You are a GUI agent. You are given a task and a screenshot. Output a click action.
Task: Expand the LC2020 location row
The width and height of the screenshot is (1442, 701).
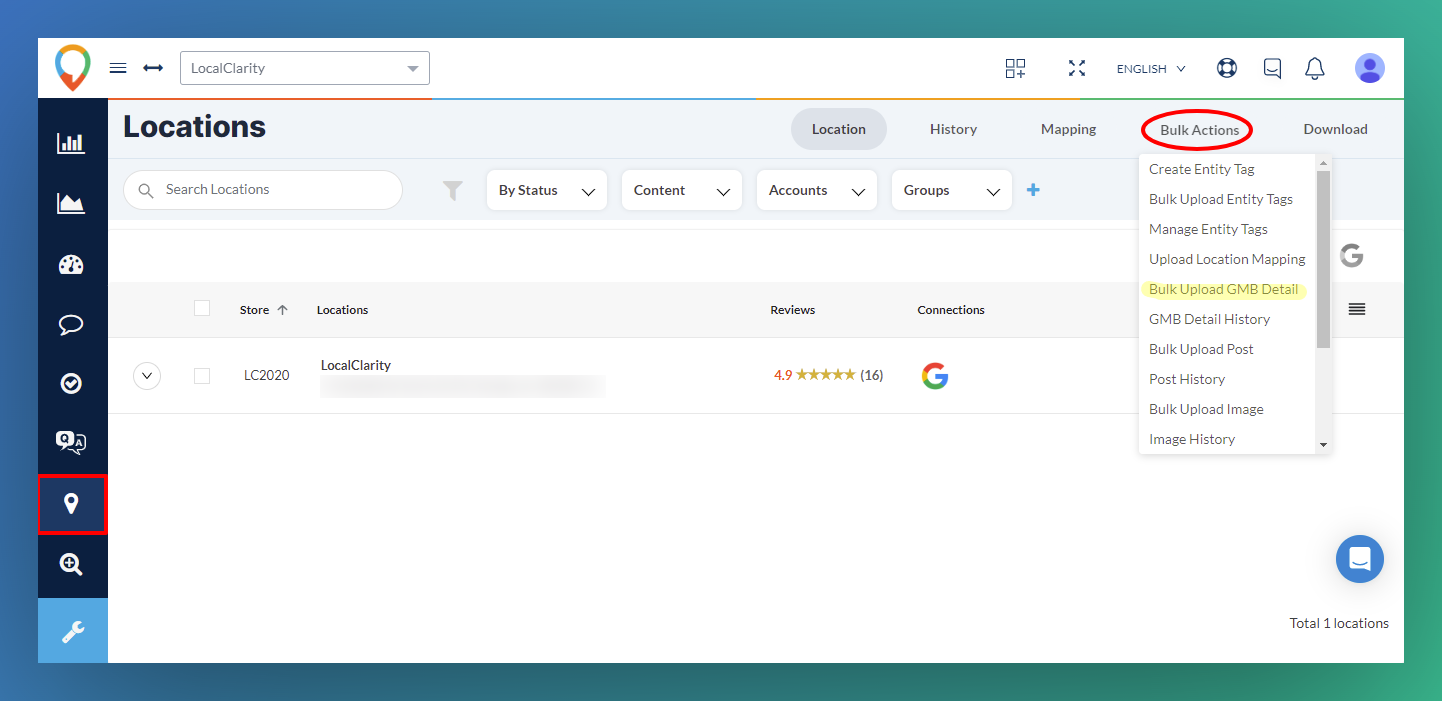click(147, 376)
